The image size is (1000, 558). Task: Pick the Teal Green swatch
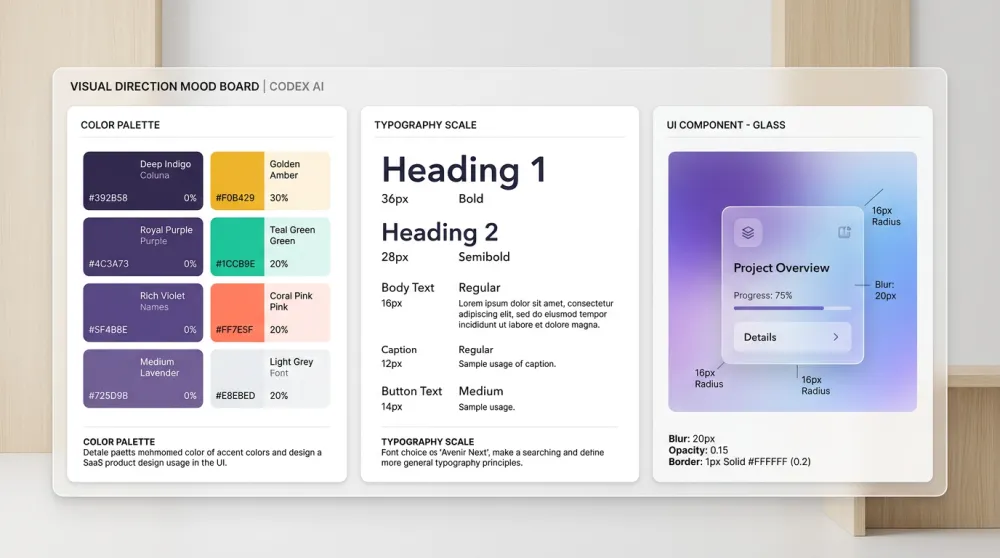pos(270,247)
